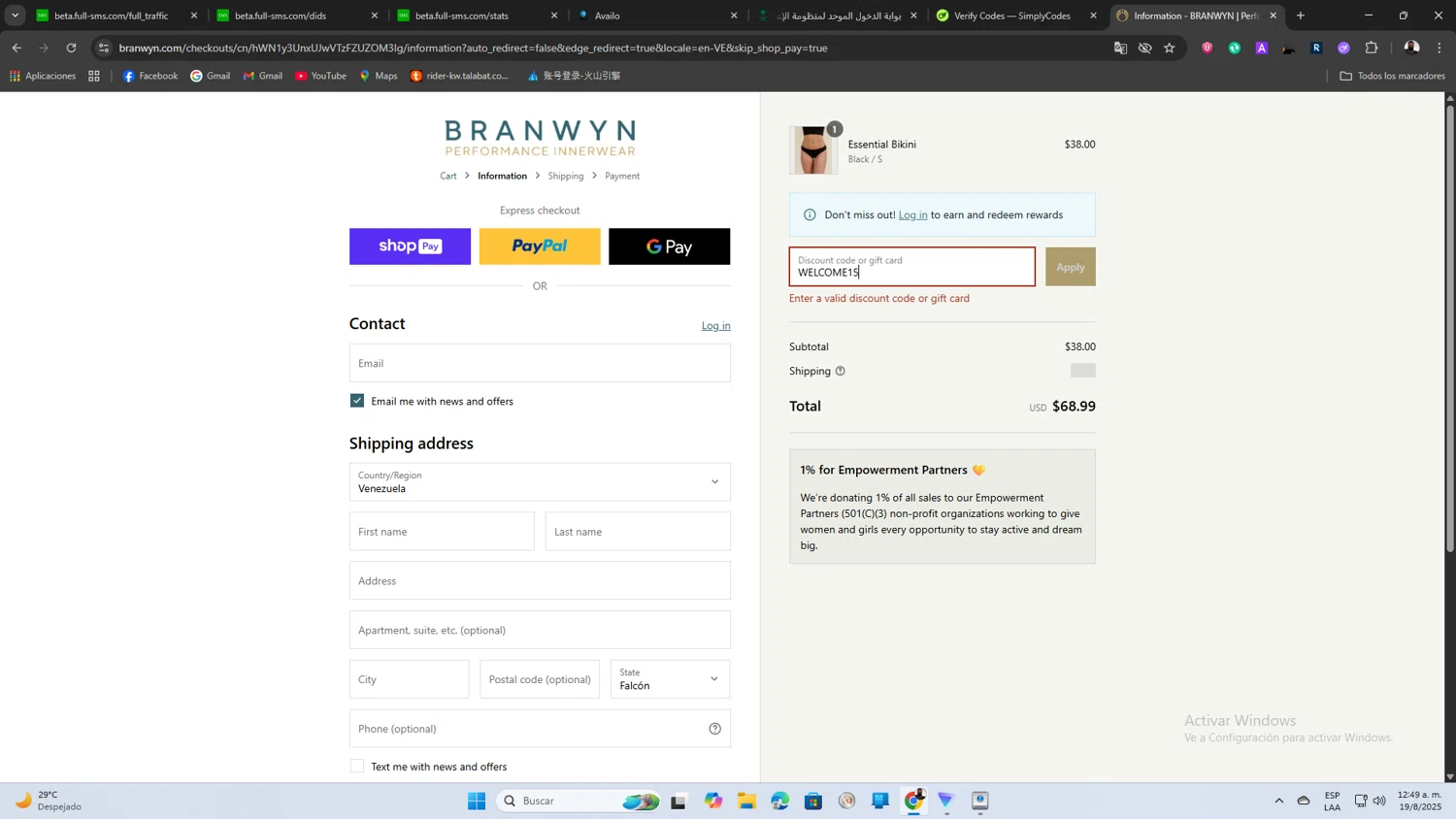The width and height of the screenshot is (1456, 819).
Task: Switch to the Availo tab
Action: [x=658, y=16]
